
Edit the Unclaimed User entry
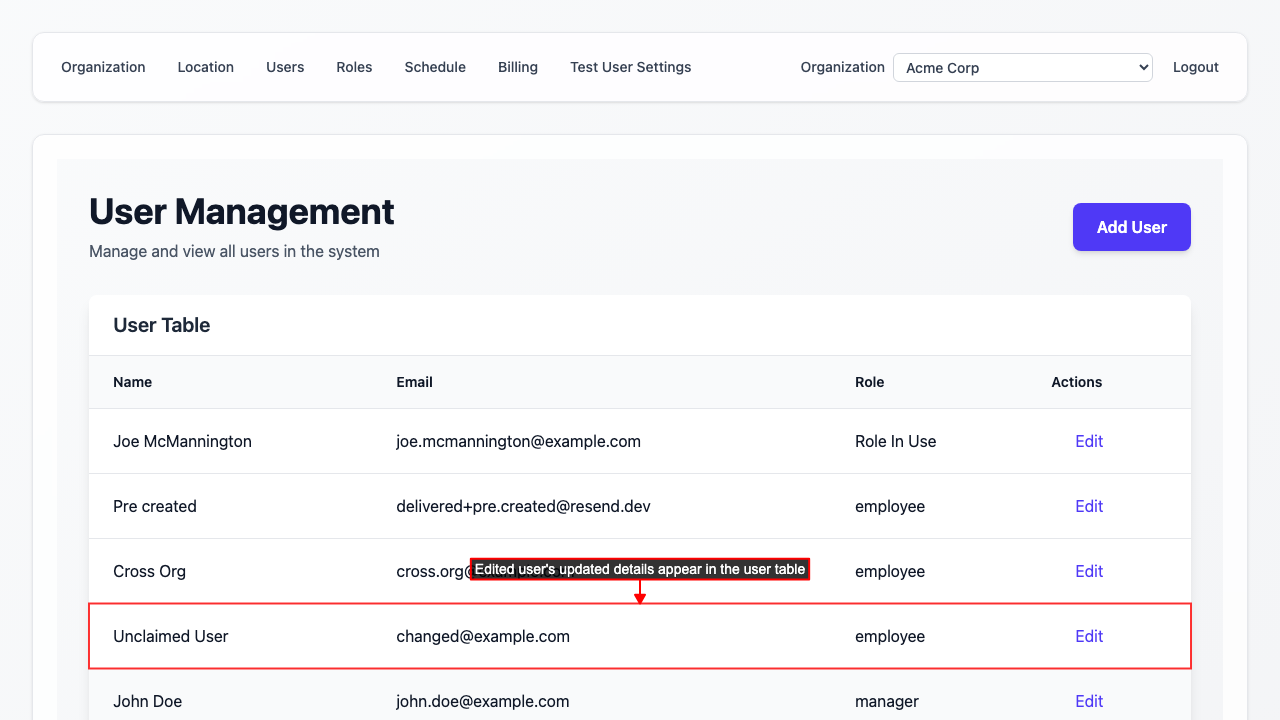point(1088,636)
